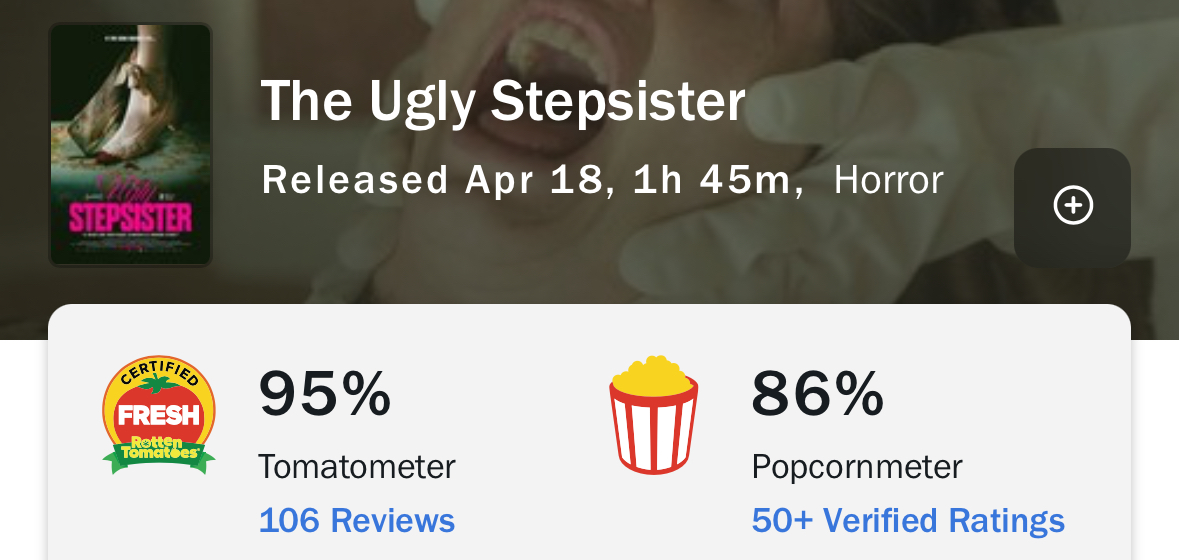Open the 106 Reviews link

coord(357,520)
